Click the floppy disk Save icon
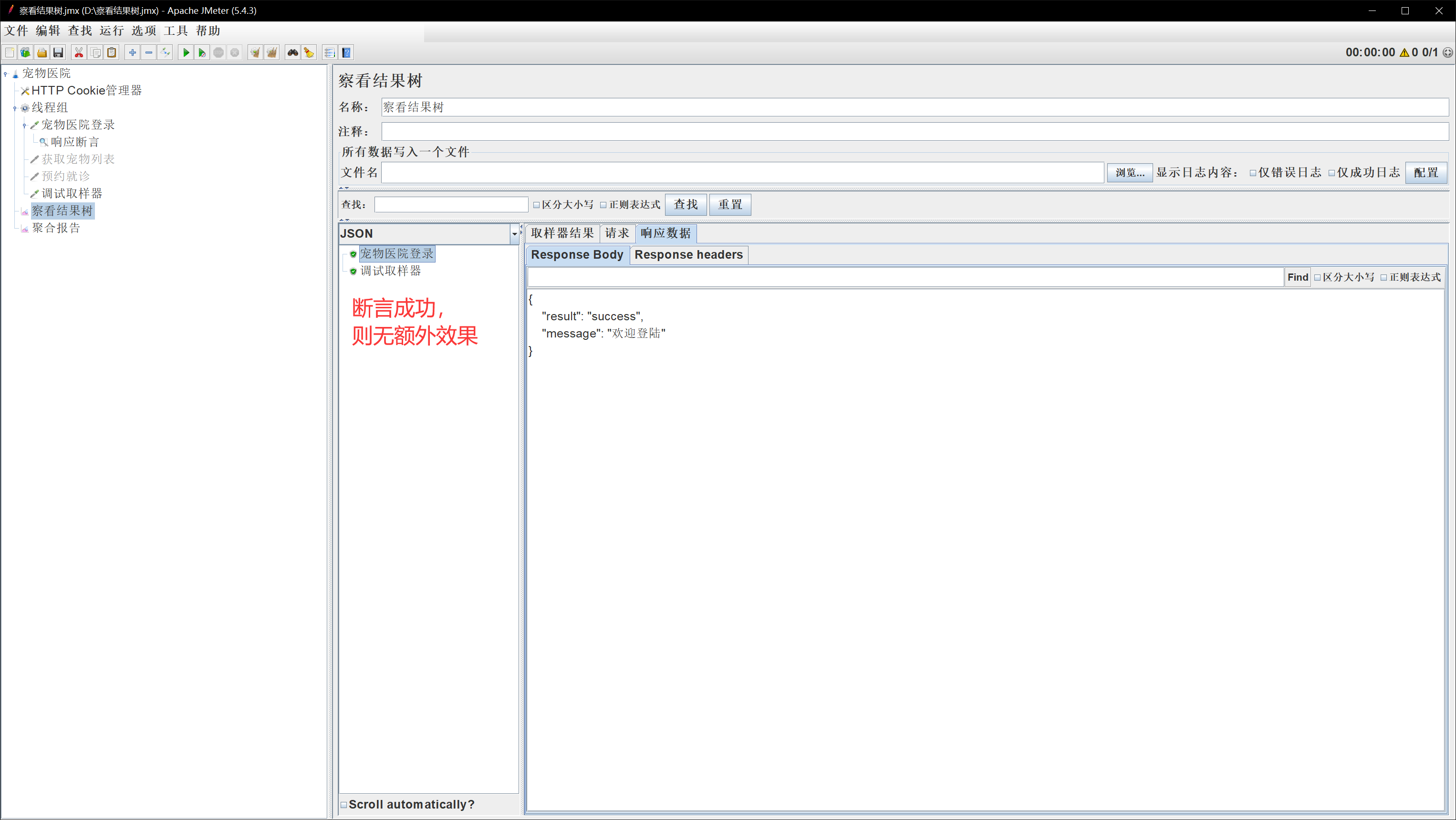Image resolution: width=1456 pixels, height=820 pixels. (58, 53)
